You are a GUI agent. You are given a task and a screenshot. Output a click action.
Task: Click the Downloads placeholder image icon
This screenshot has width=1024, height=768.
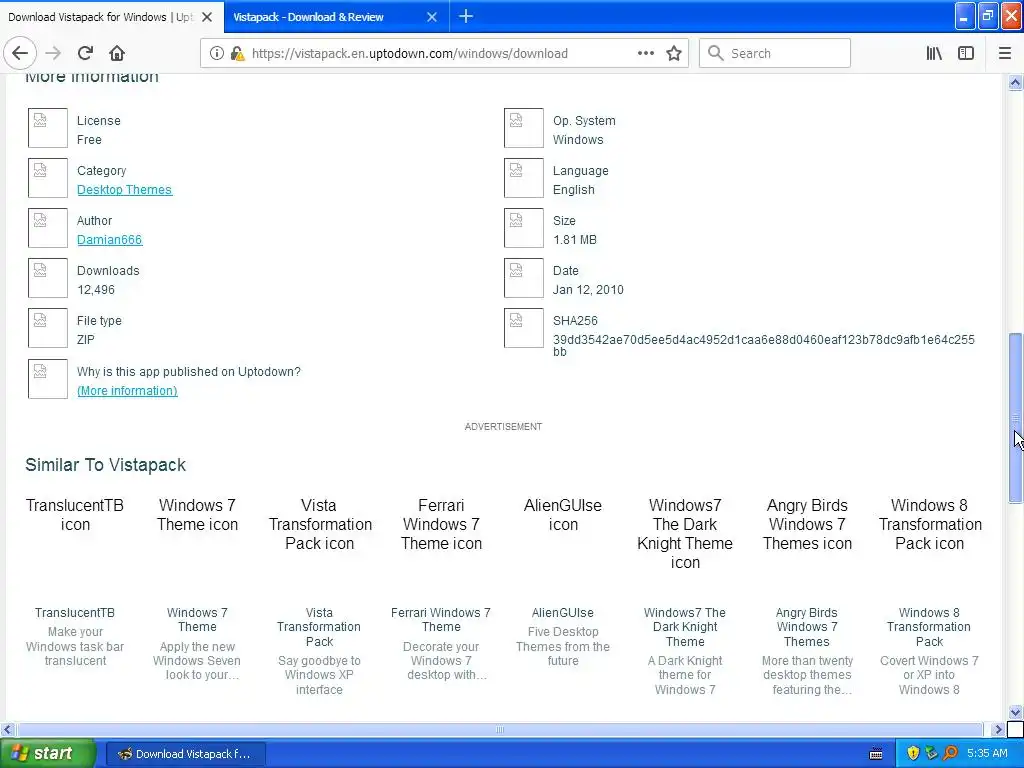pos(48,278)
